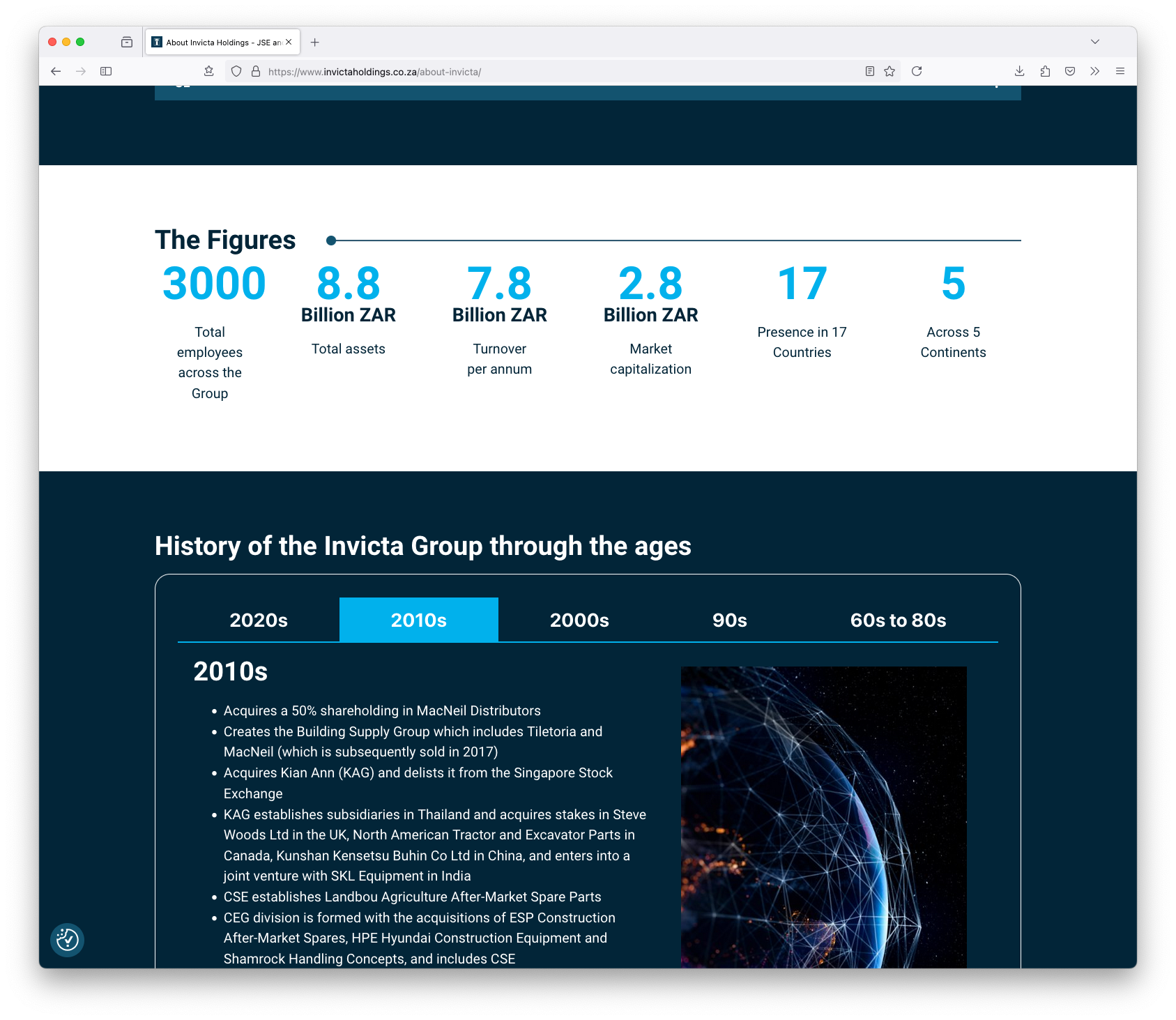Click the network globe image

pyautogui.click(x=824, y=817)
